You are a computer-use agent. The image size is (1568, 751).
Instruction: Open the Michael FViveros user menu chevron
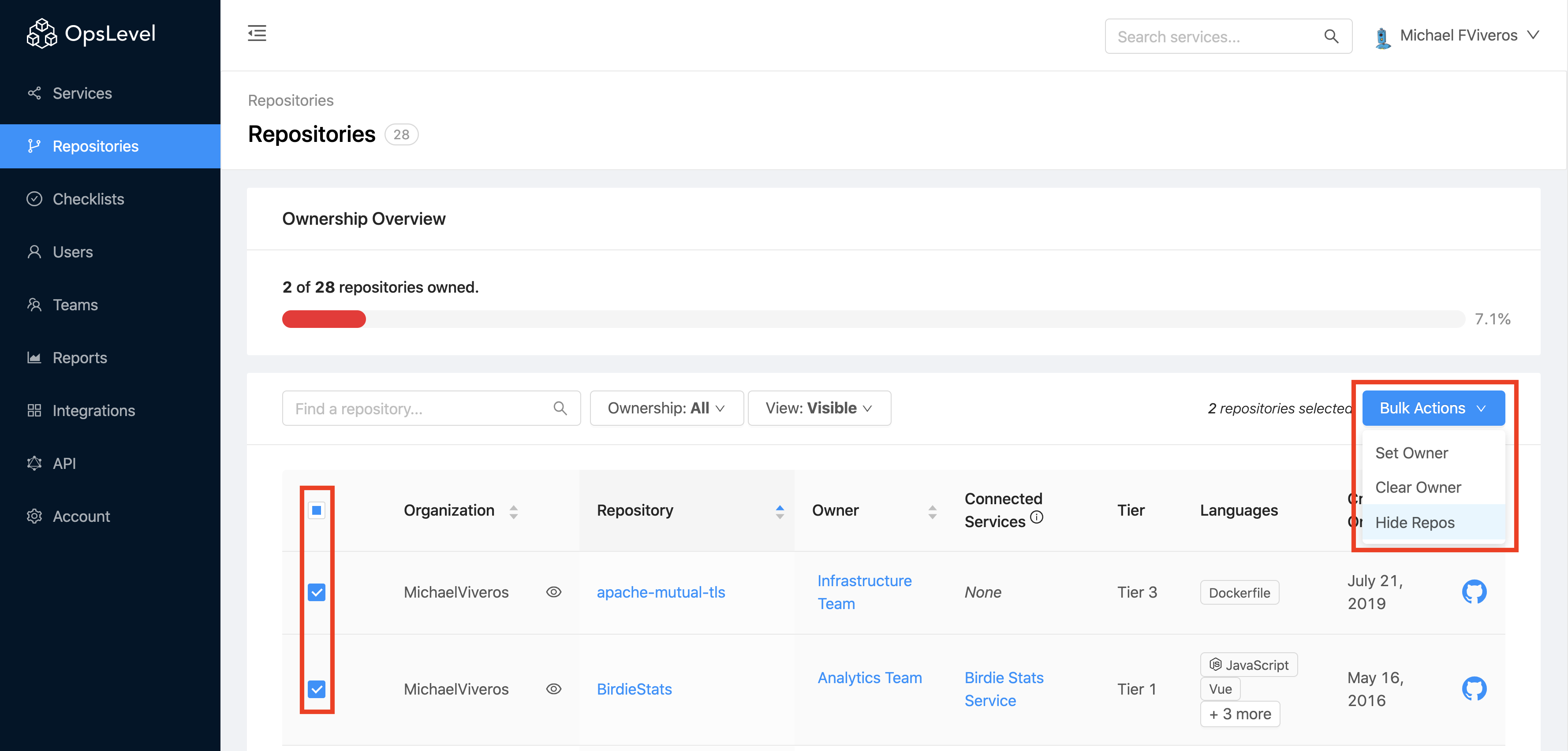point(1533,35)
